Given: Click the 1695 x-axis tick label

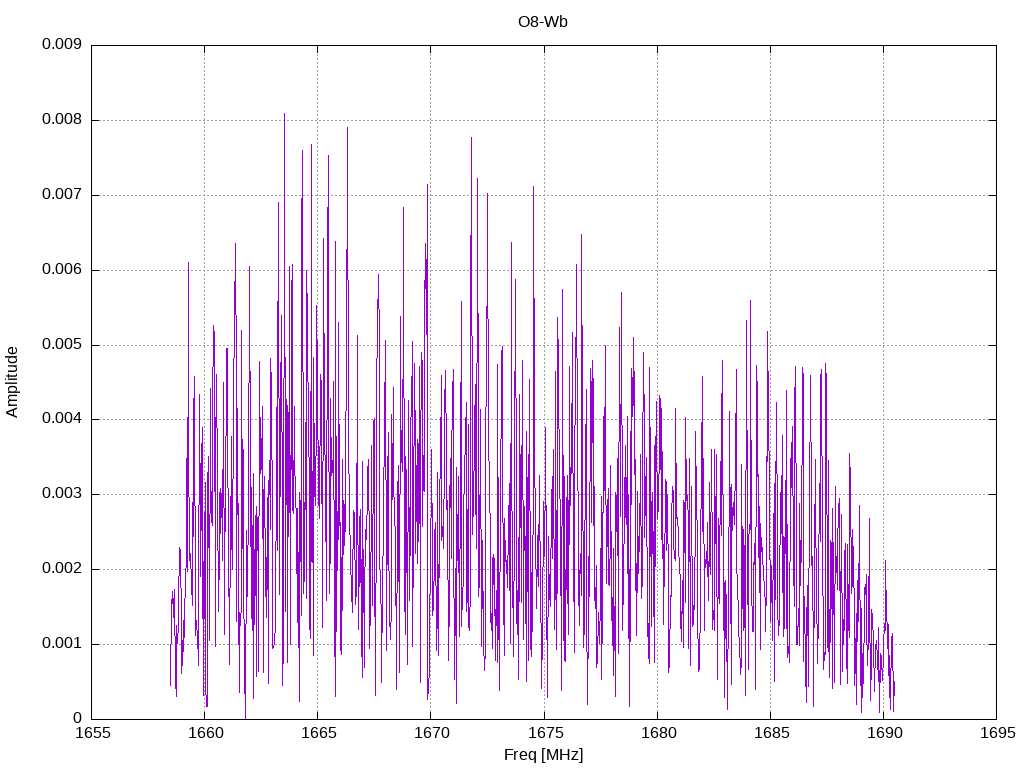Looking at the screenshot, I should click(x=998, y=733).
